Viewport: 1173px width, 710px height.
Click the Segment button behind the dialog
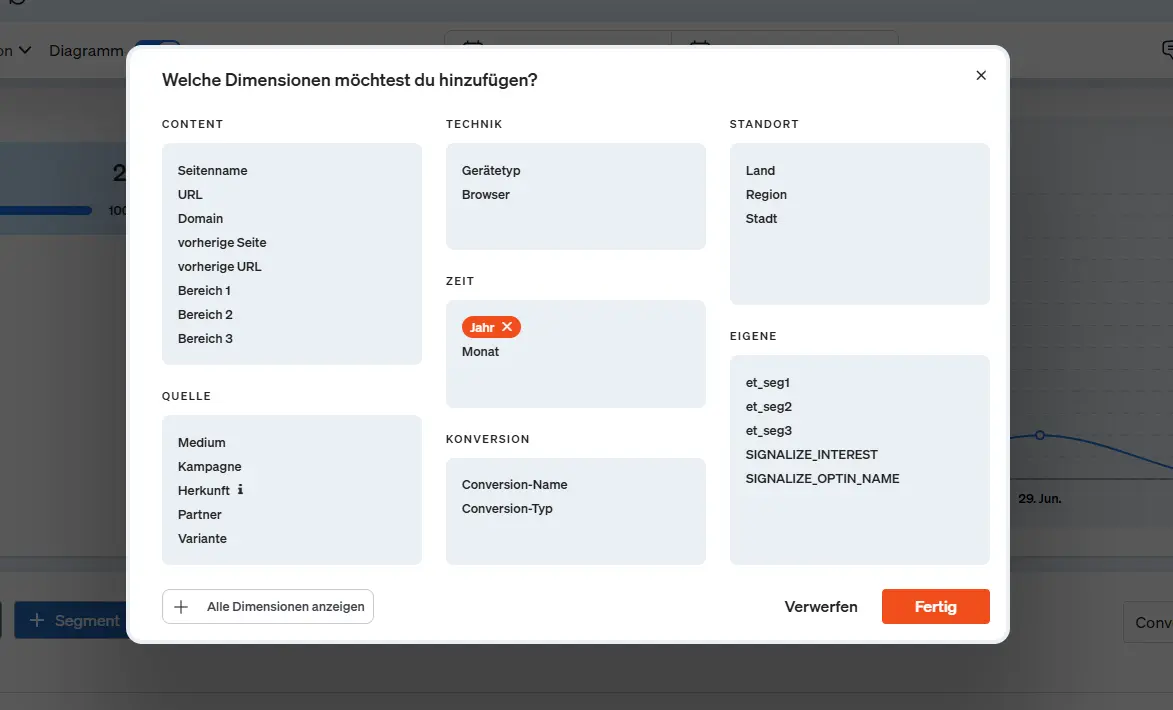tap(70, 620)
